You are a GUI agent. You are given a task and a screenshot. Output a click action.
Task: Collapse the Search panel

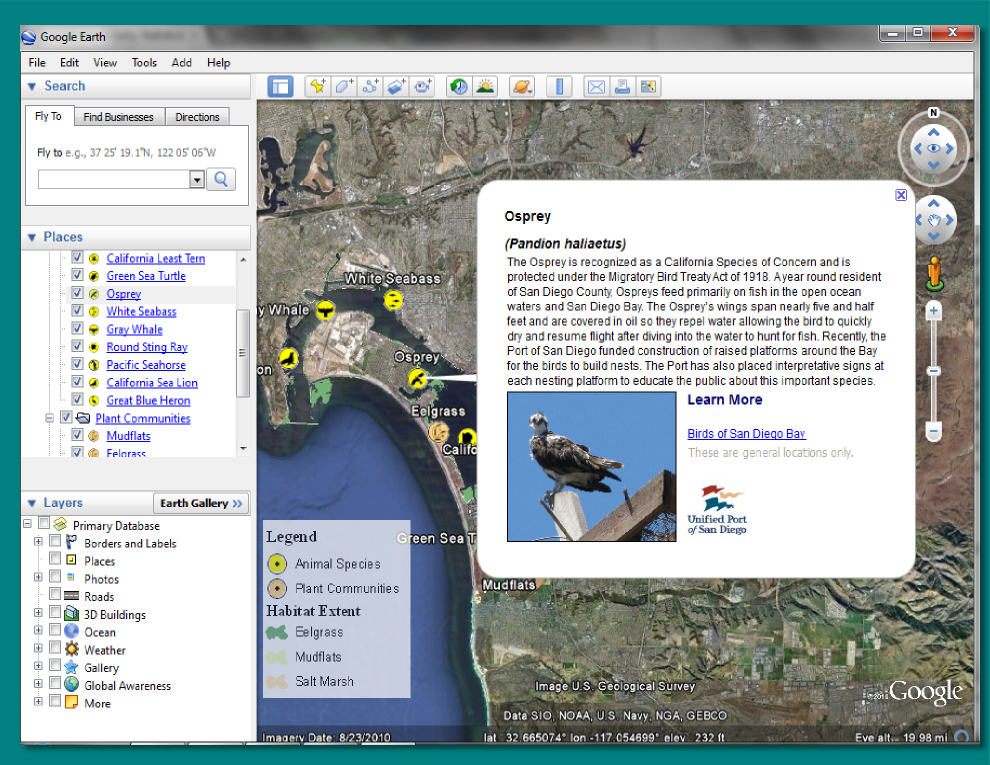(32, 86)
